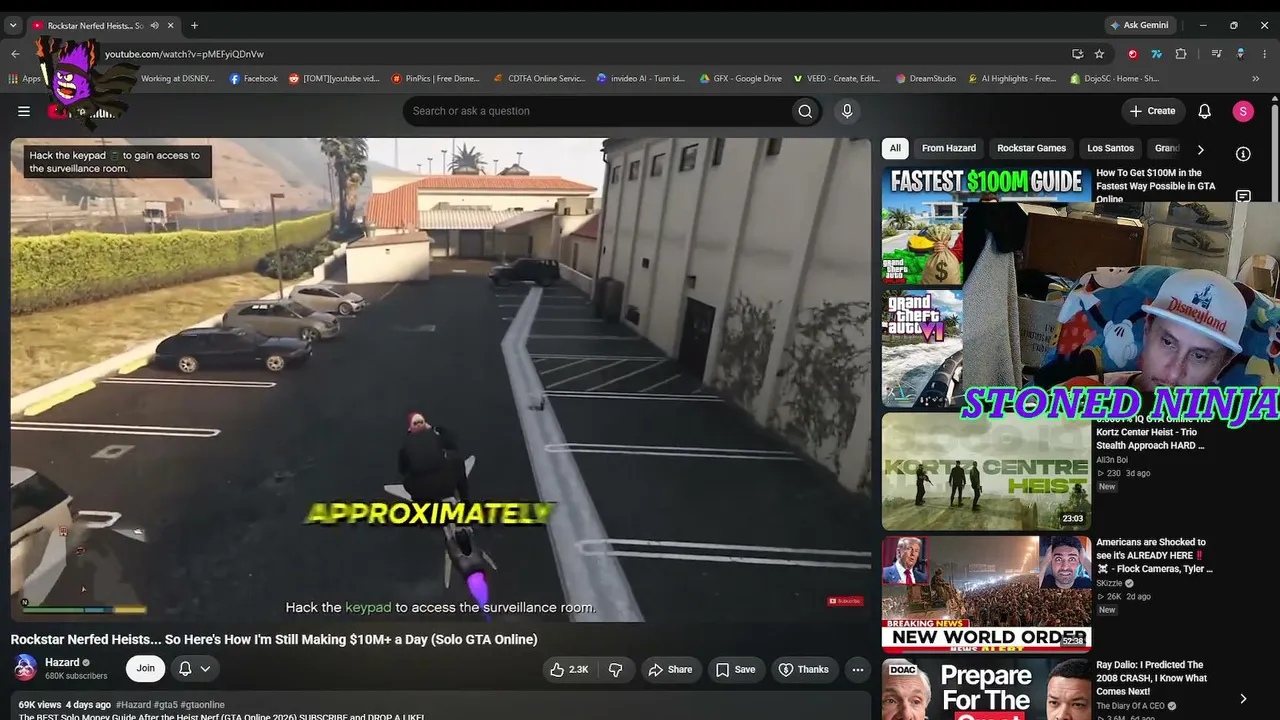Viewport: 1280px width, 720px height.
Task: Click the Ask Gemini button
Action: 1138,25
